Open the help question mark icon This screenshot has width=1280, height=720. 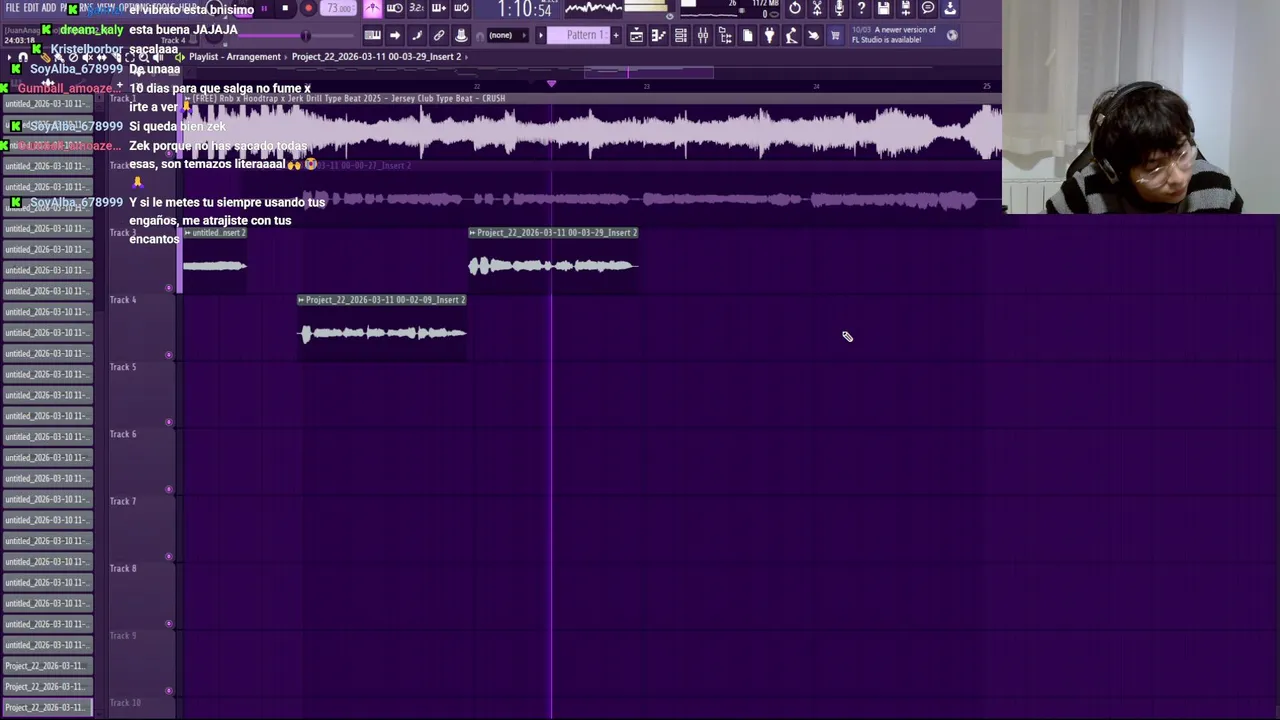coord(862,9)
